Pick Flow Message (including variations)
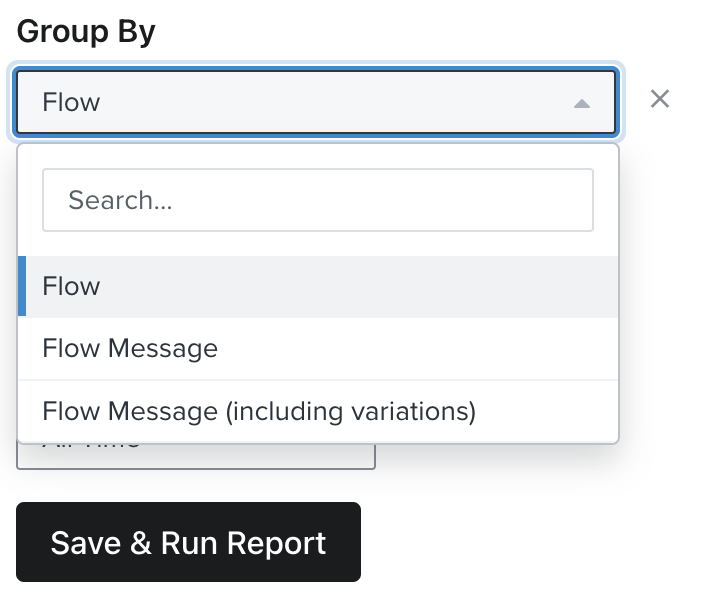Image resolution: width=714 pixels, height=604 pixels. [317, 411]
